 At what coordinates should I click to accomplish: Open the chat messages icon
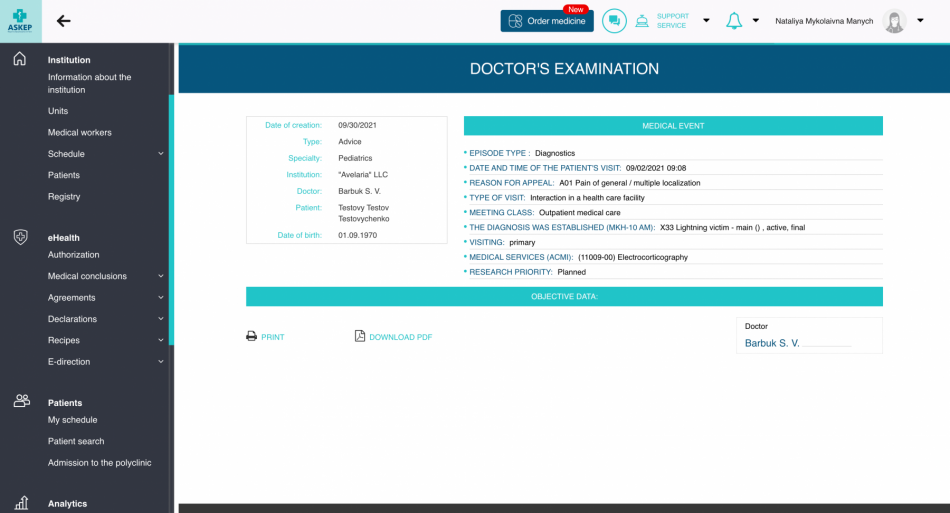614,21
